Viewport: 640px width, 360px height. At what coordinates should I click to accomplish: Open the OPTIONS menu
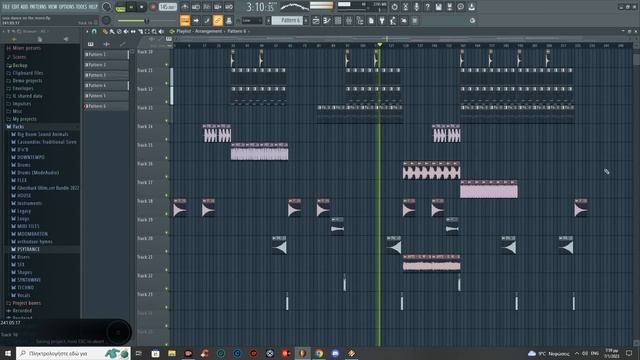click(67, 7)
